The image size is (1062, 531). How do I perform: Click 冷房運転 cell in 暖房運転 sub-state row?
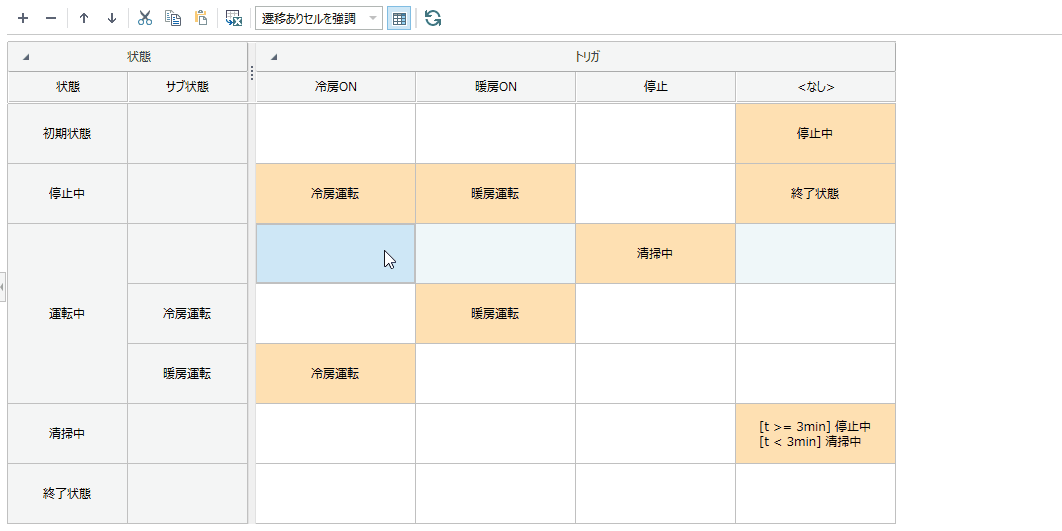336,373
